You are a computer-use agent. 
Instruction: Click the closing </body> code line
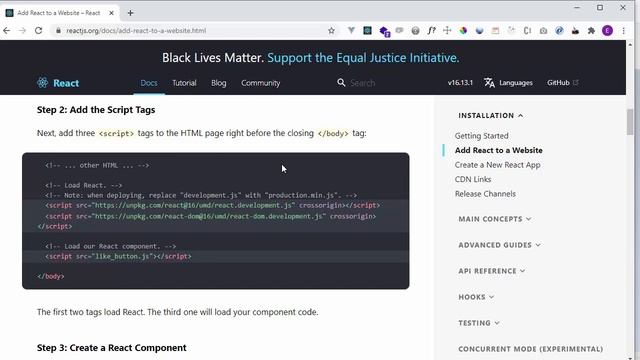(51, 276)
